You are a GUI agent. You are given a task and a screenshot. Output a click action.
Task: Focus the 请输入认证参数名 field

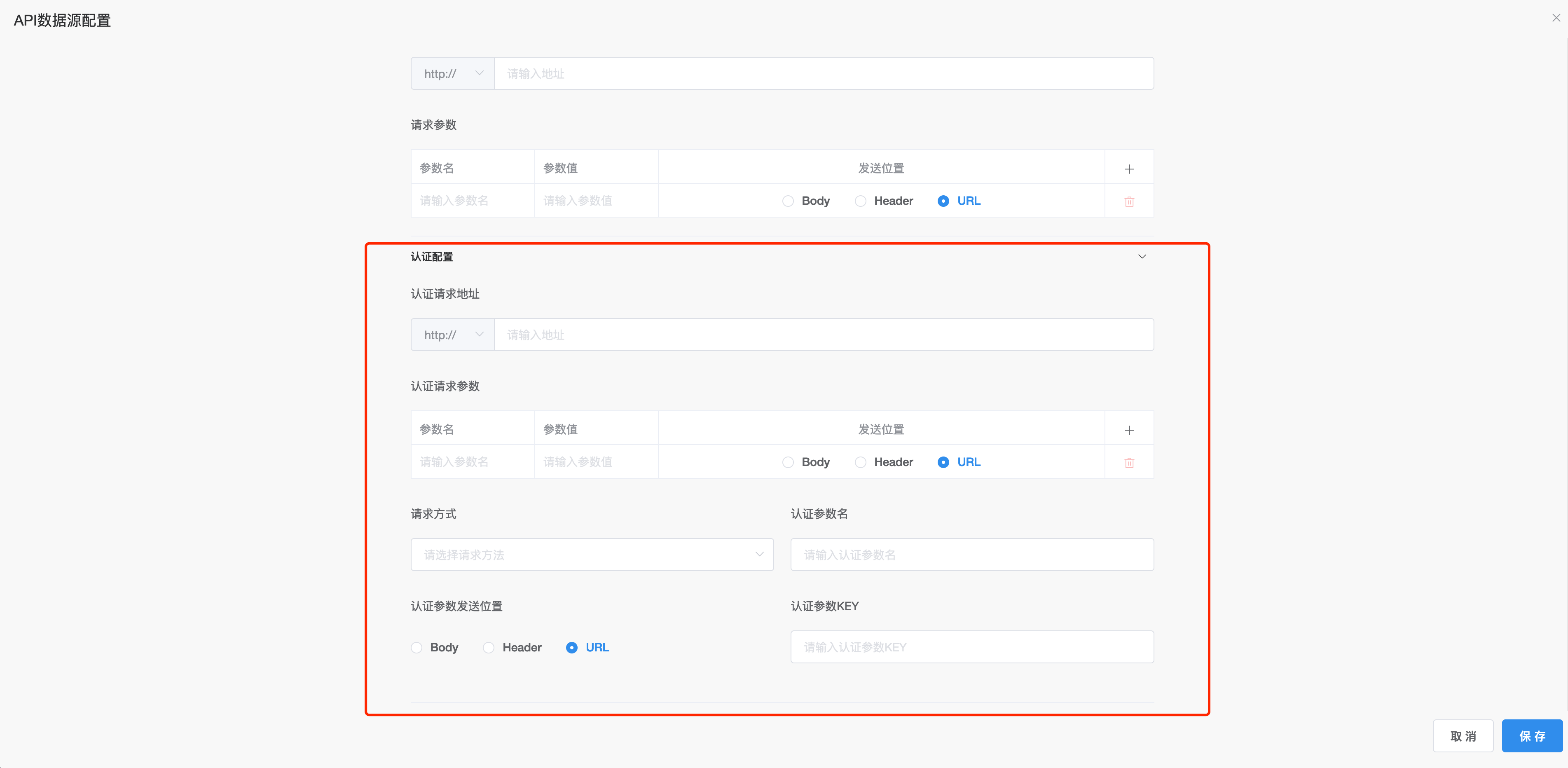tap(972, 555)
